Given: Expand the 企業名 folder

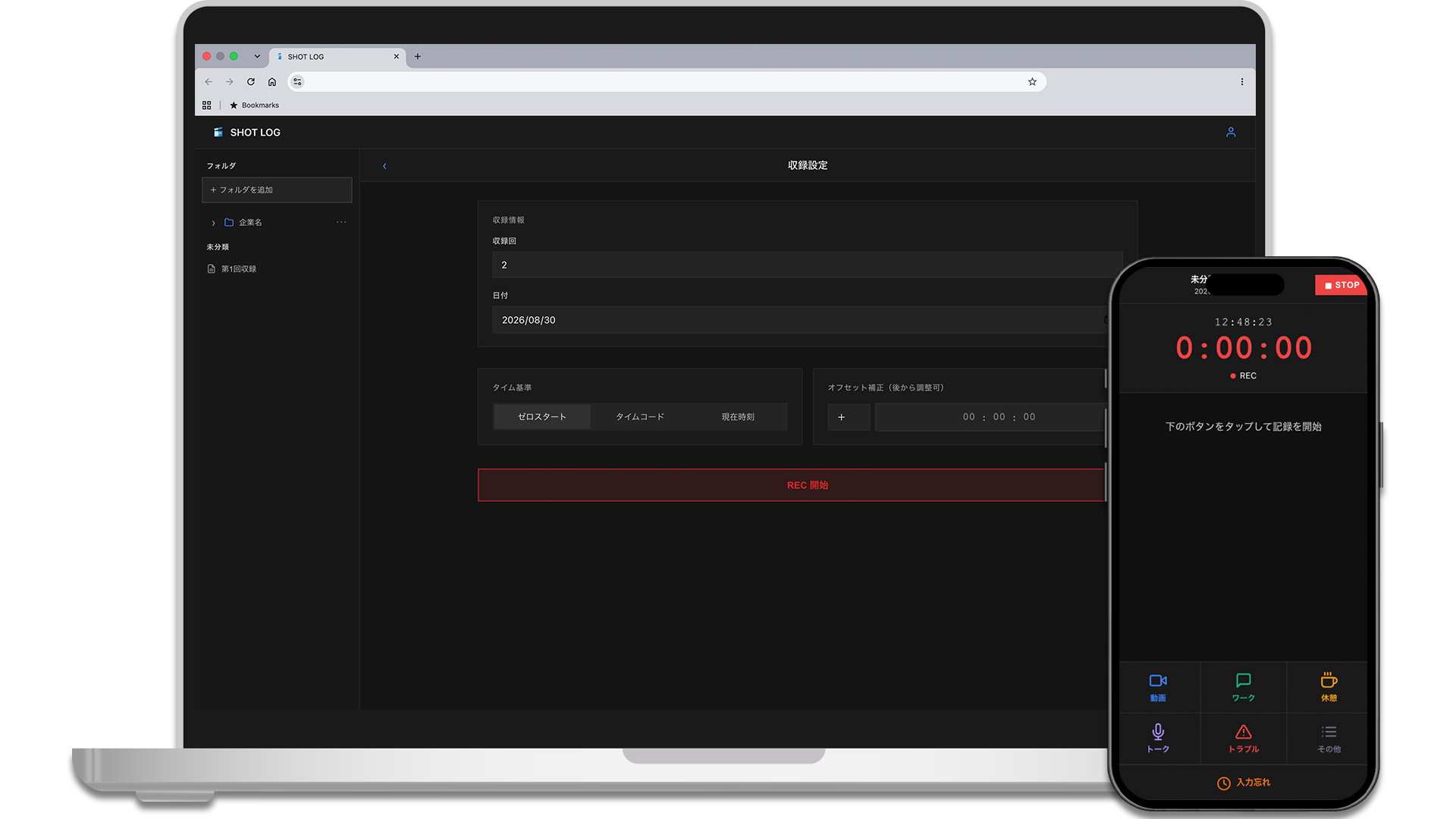Looking at the screenshot, I should [x=213, y=223].
